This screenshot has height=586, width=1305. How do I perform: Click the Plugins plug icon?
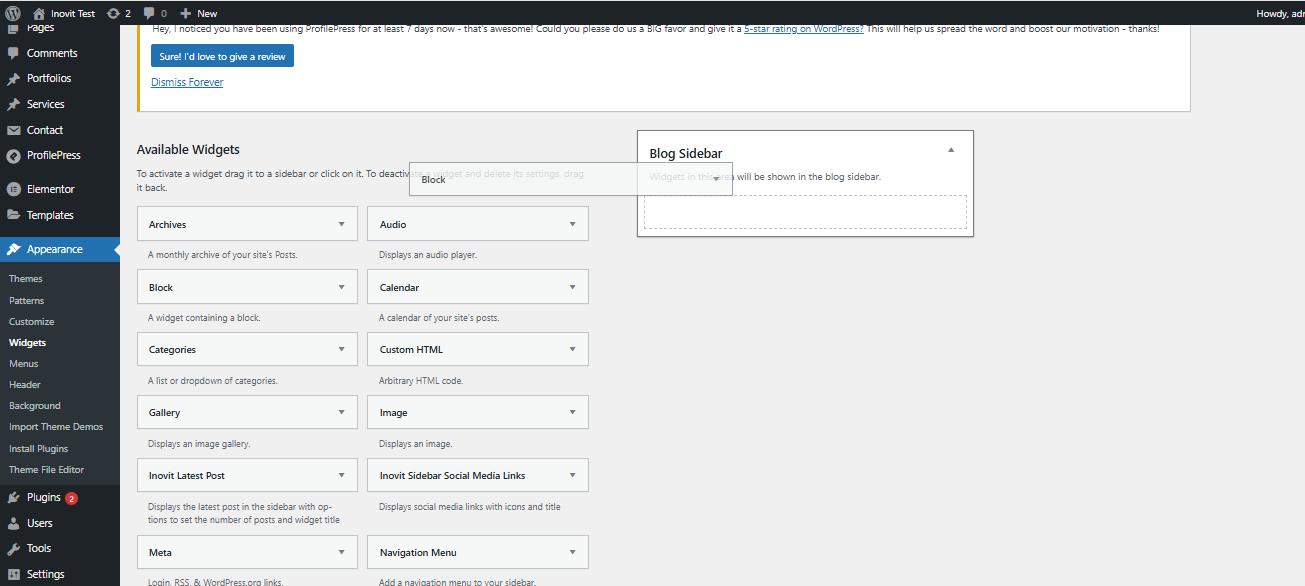[13, 497]
